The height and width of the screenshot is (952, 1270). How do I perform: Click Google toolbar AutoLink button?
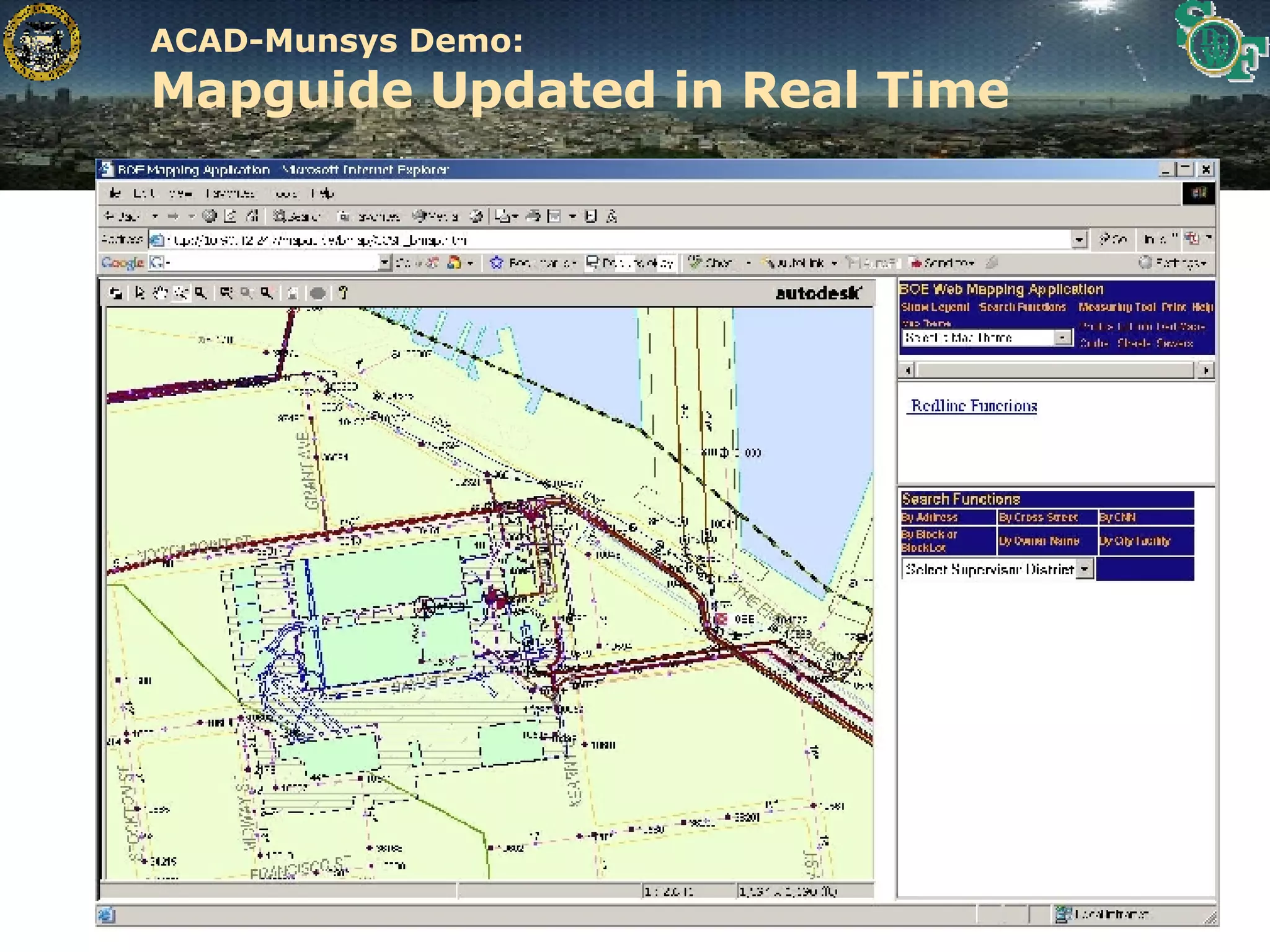coord(794,263)
